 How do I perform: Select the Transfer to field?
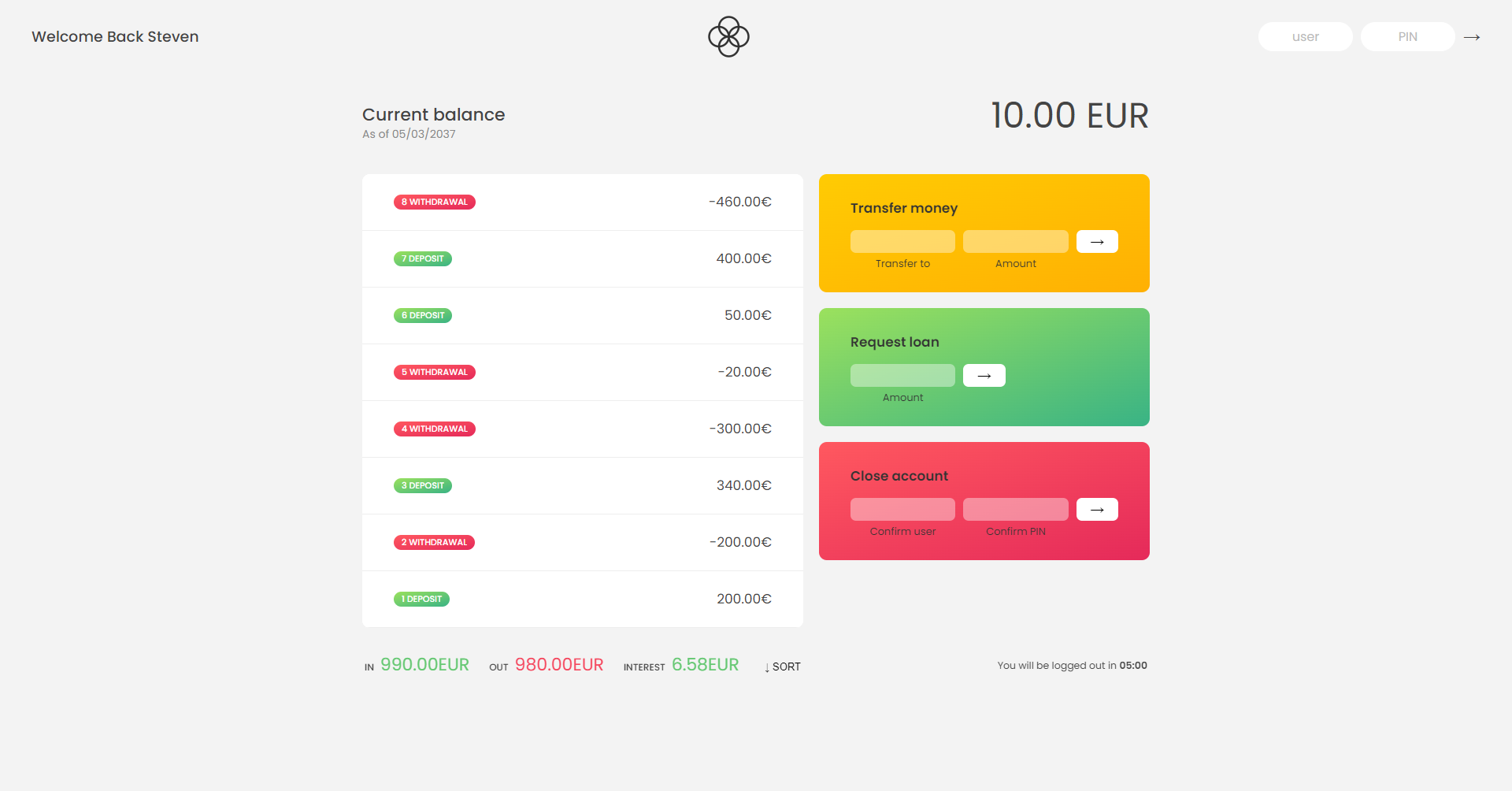[x=902, y=241]
